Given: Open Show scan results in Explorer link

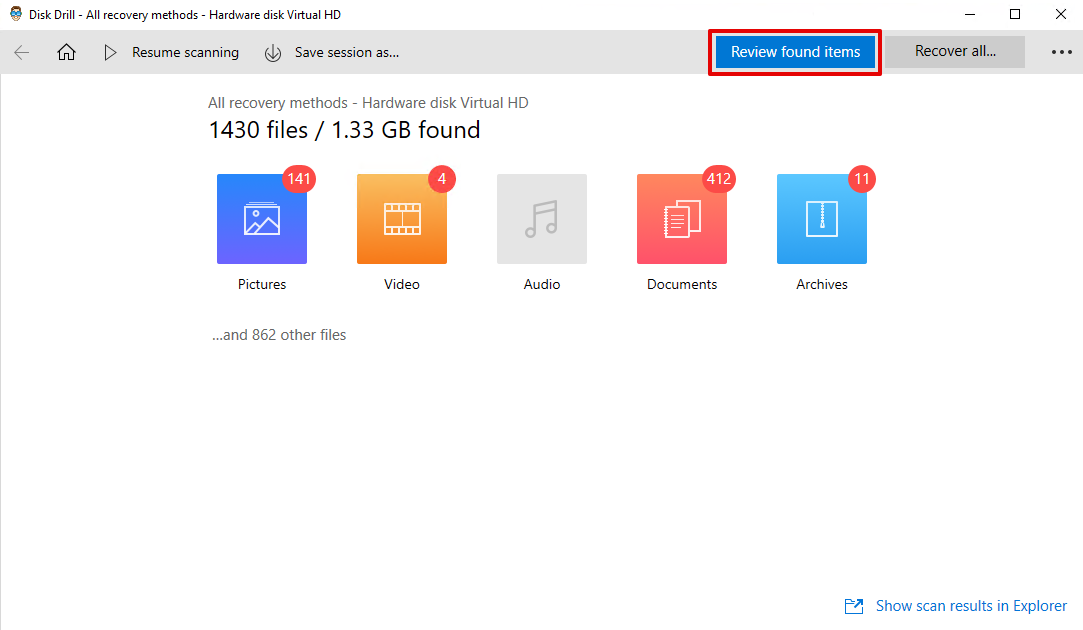Looking at the screenshot, I should point(971,606).
